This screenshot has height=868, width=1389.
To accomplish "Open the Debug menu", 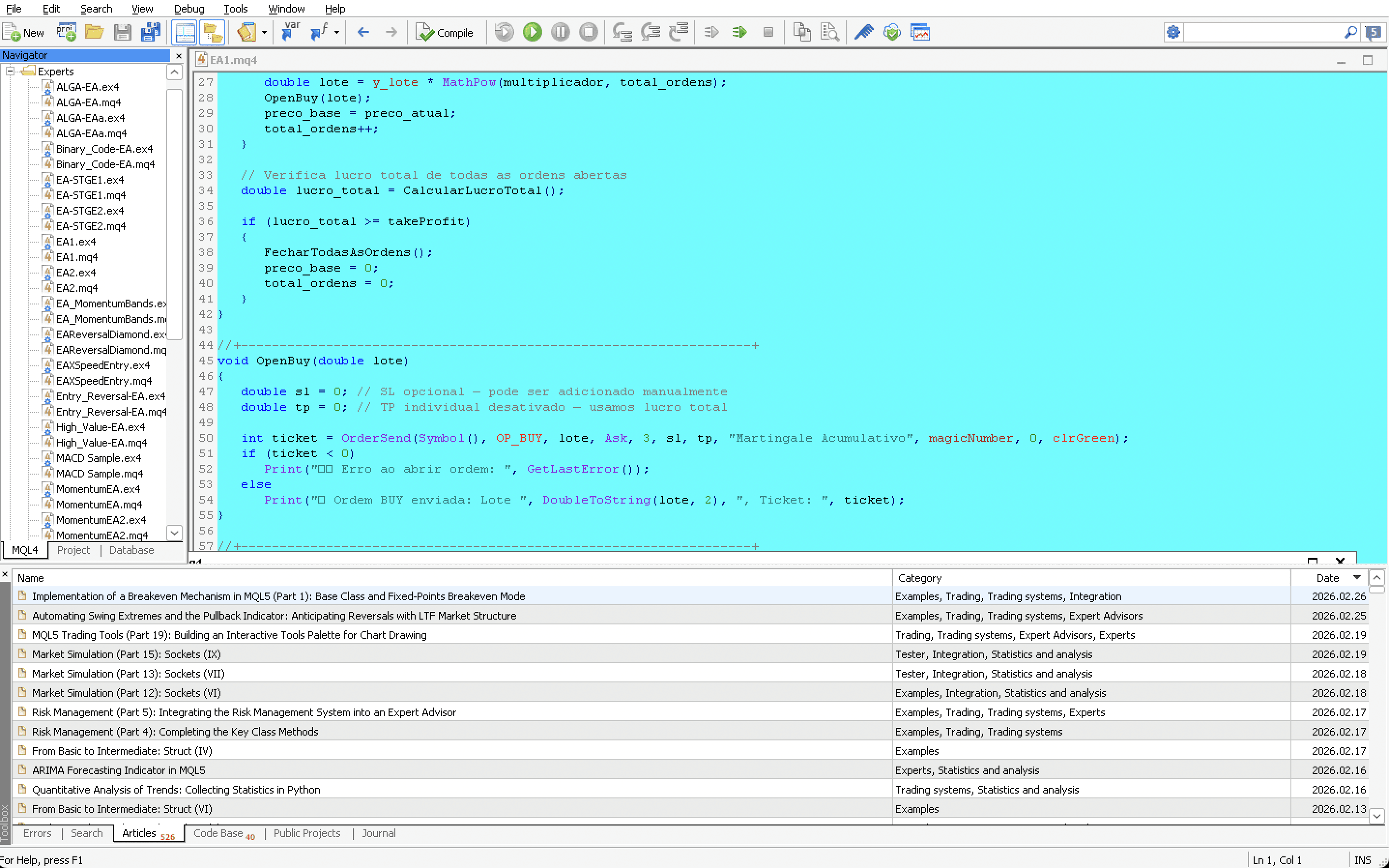I will coord(189,9).
